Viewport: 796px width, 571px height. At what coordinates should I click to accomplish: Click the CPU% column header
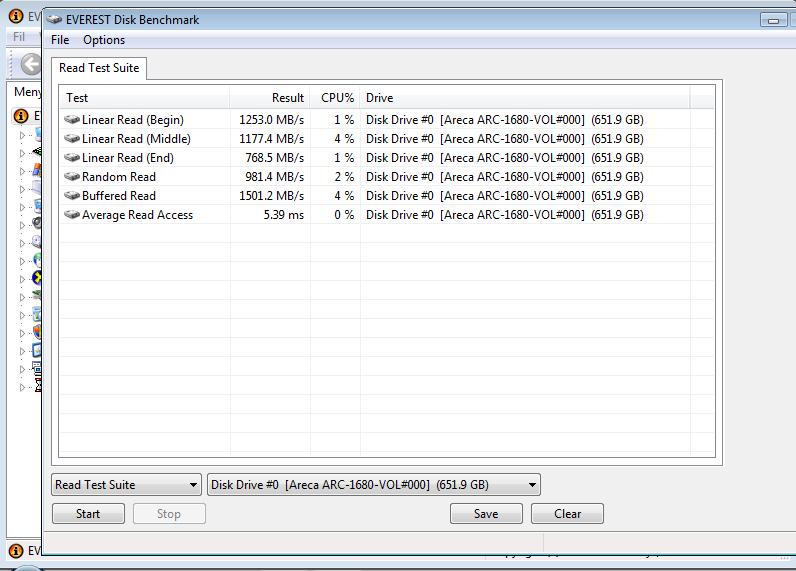tap(335, 98)
